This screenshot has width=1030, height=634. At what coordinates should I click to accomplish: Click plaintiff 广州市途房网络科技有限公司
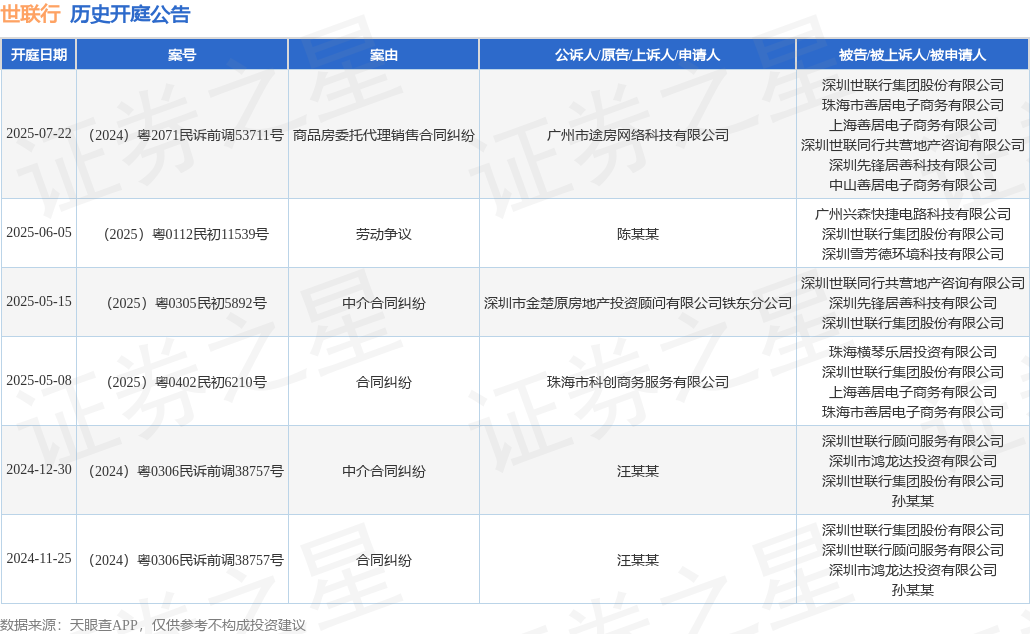coord(638,135)
